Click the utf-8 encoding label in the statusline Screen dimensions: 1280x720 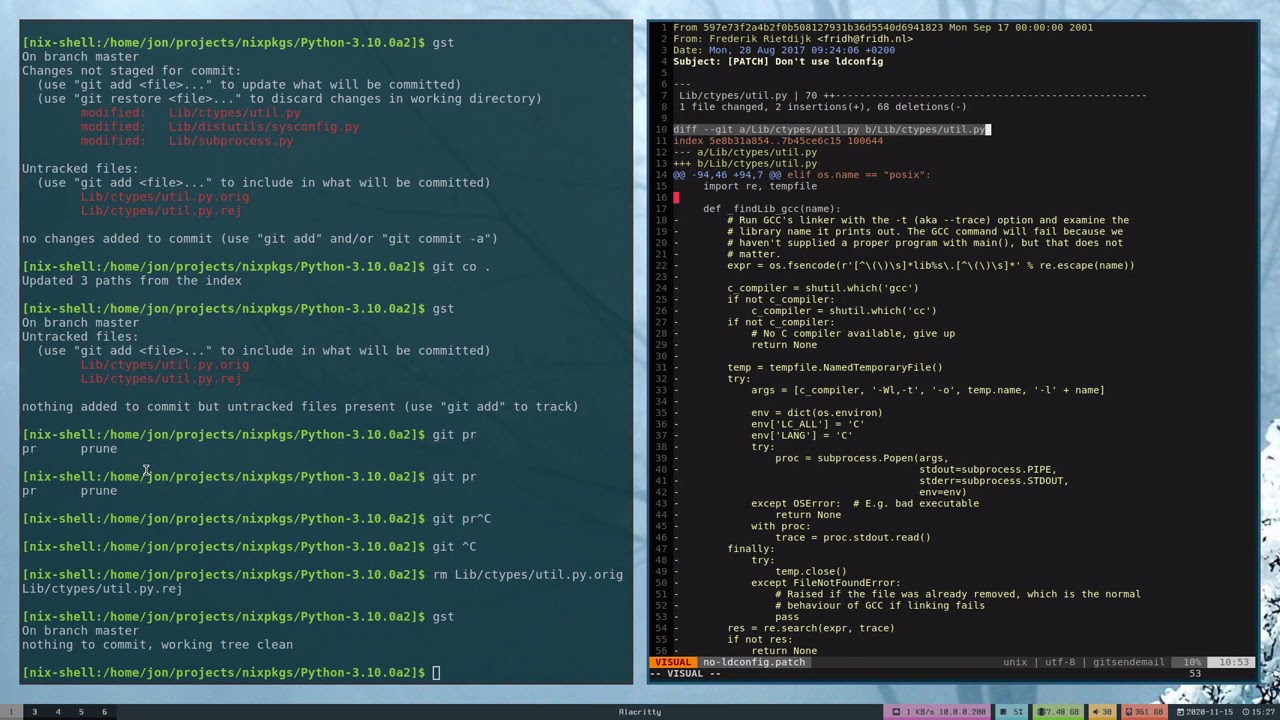pyautogui.click(x=1059, y=662)
